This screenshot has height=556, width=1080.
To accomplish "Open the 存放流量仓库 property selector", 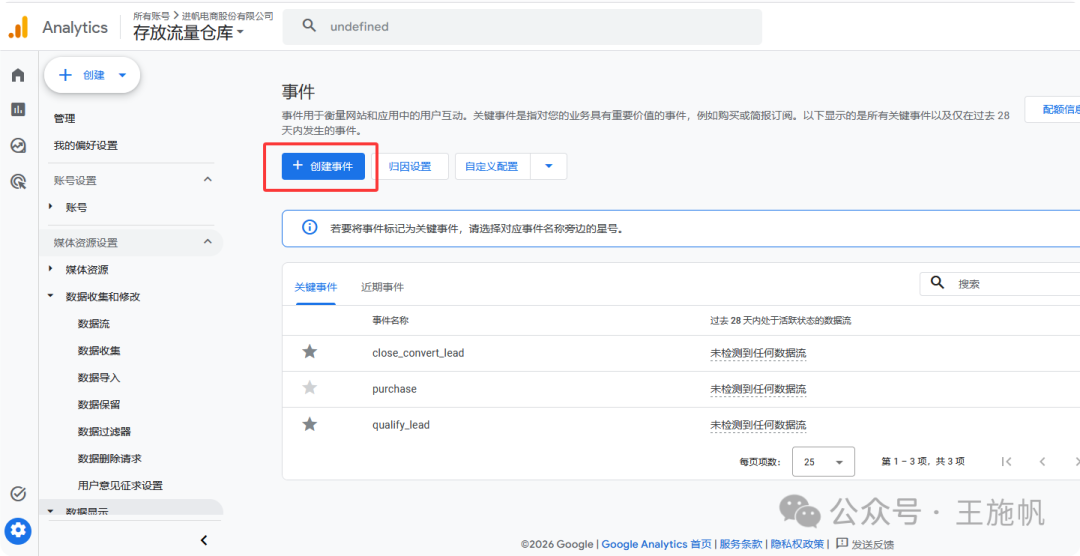I will point(189,32).
